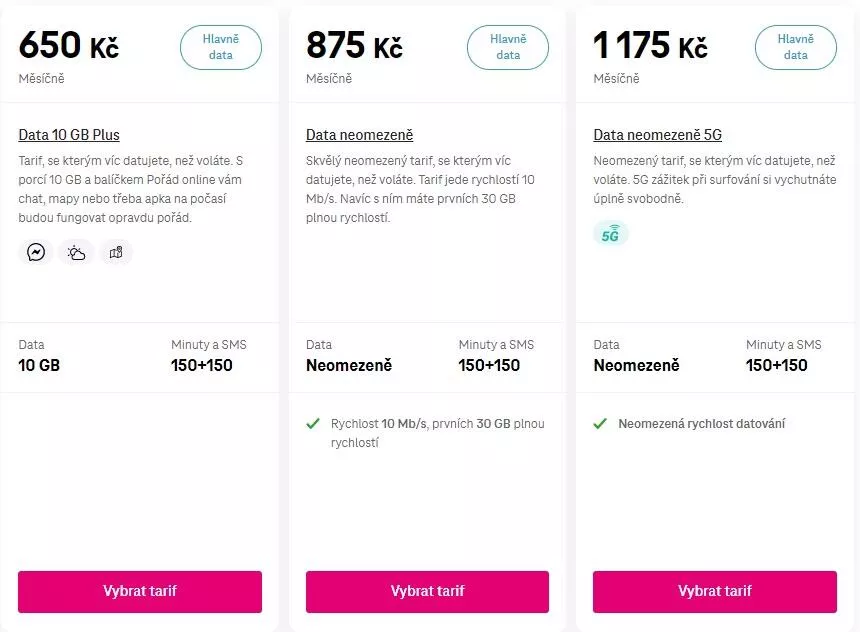Click the Messenger chat icon
The image size is (860, 632).
coord(36,252)
